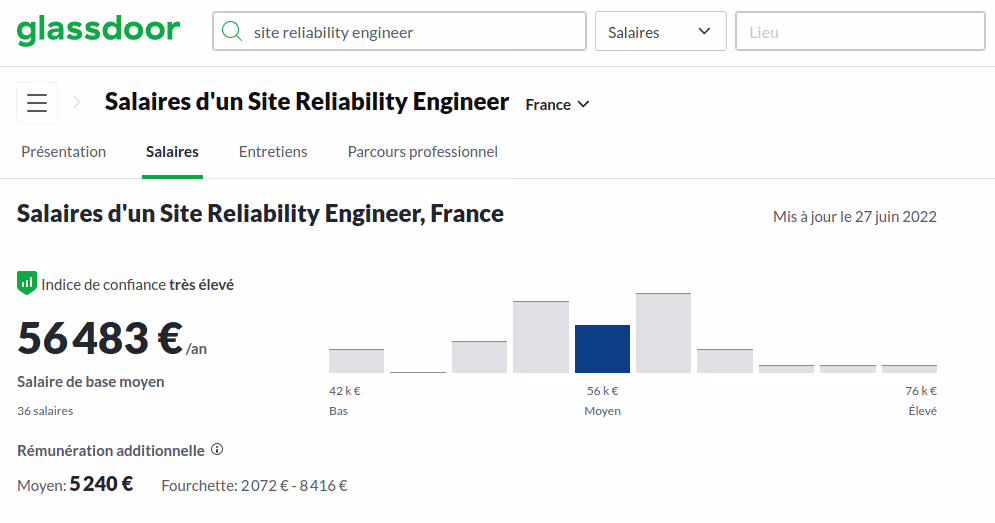Viewport: 995px width, 523px height.
Task: Expand the Salaires category dropdown
Action: click(660, 32)
